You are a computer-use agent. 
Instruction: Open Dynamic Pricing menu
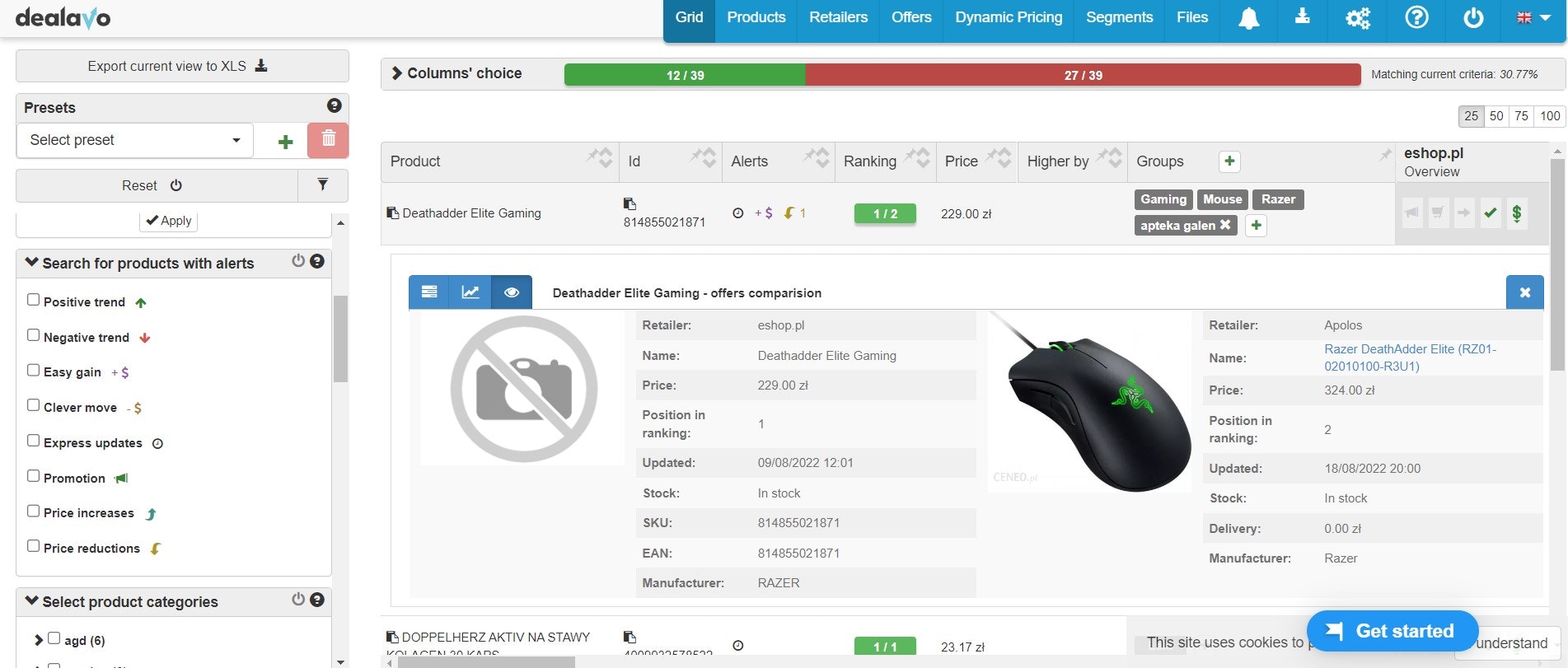coord(1009,17)
